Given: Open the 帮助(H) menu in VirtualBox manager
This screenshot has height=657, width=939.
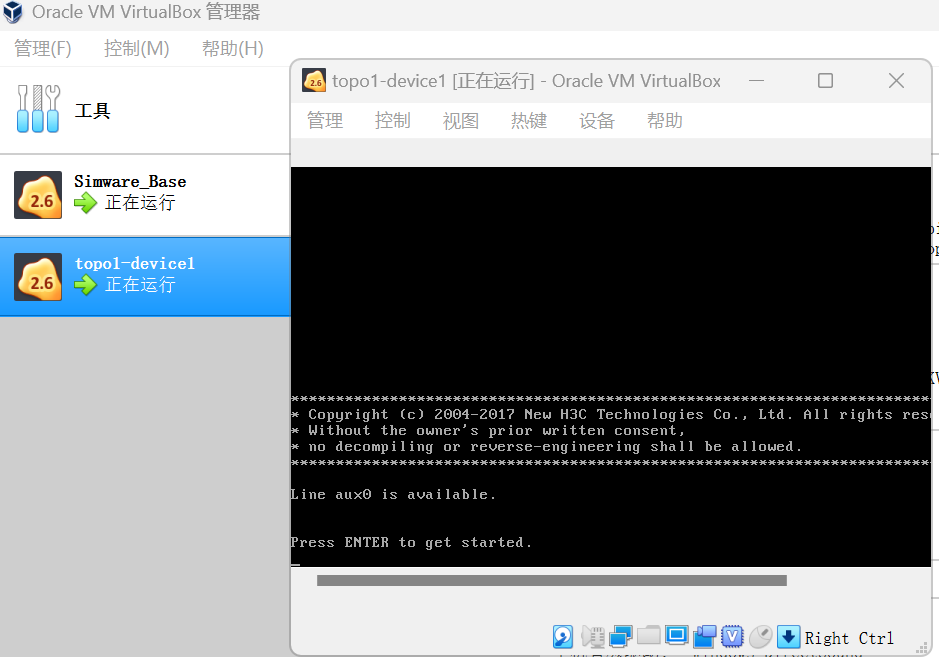Looking at the screenshot, I should [233, 49].
